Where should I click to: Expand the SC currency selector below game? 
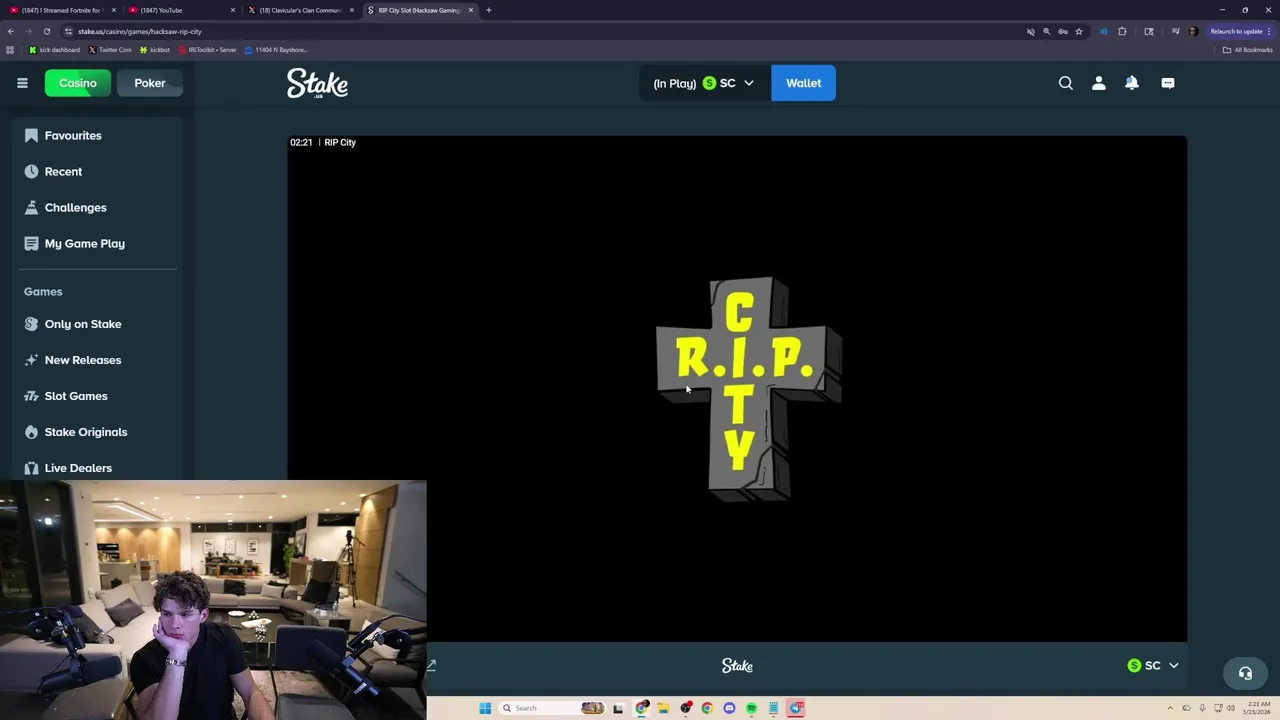click(1153, 665)
